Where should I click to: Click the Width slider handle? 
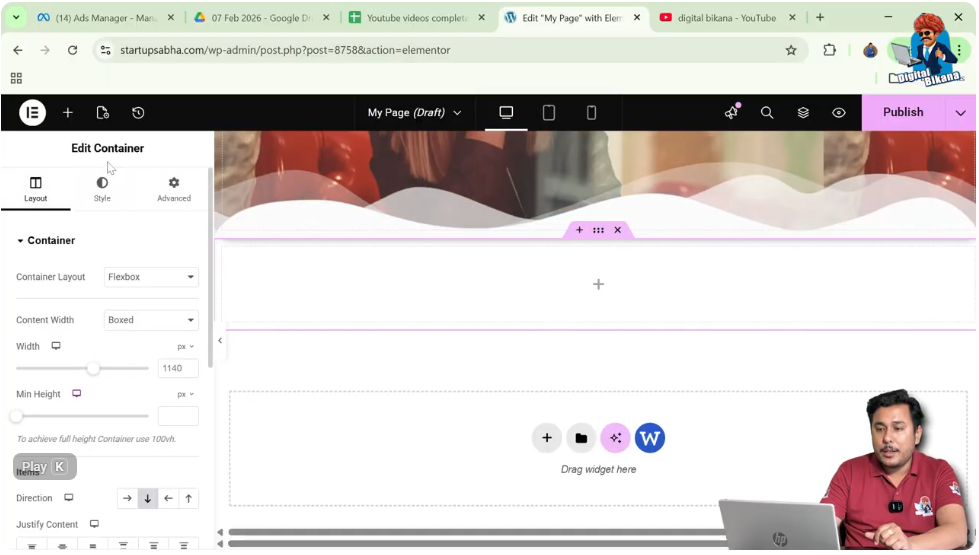(x=93, y=368)
